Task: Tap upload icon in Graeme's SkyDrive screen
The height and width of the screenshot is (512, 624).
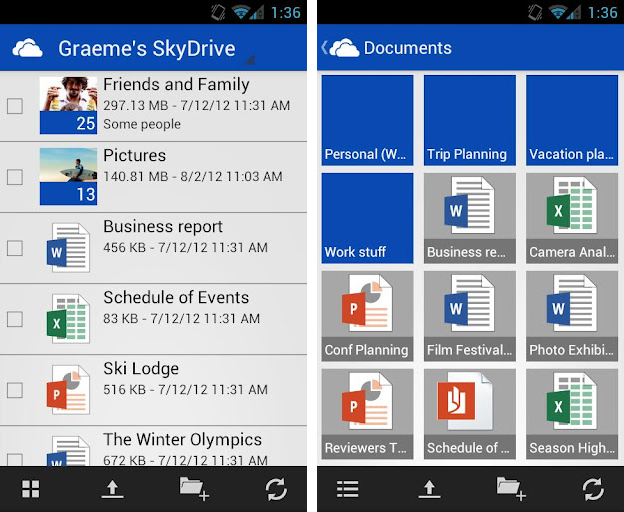Action: tap(112, 489)
